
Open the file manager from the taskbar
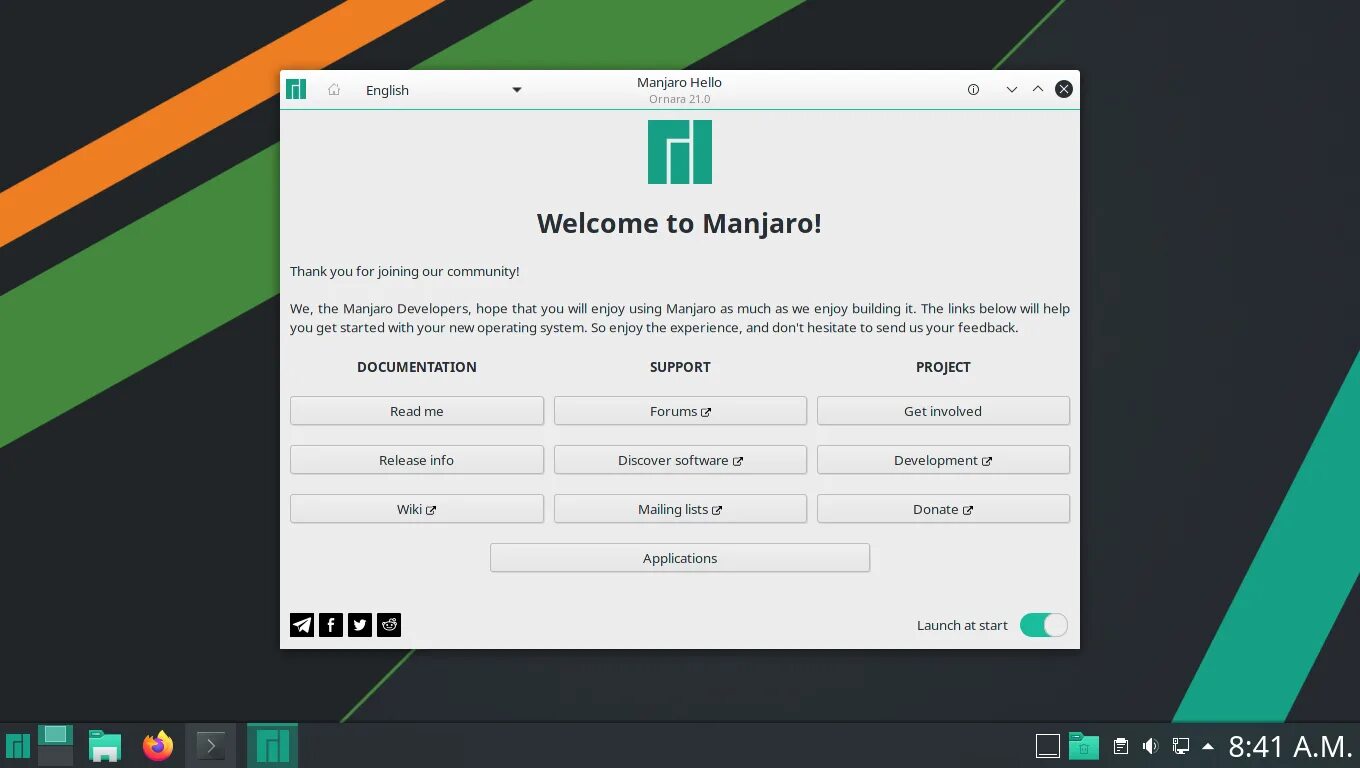[x=104, y=744]
